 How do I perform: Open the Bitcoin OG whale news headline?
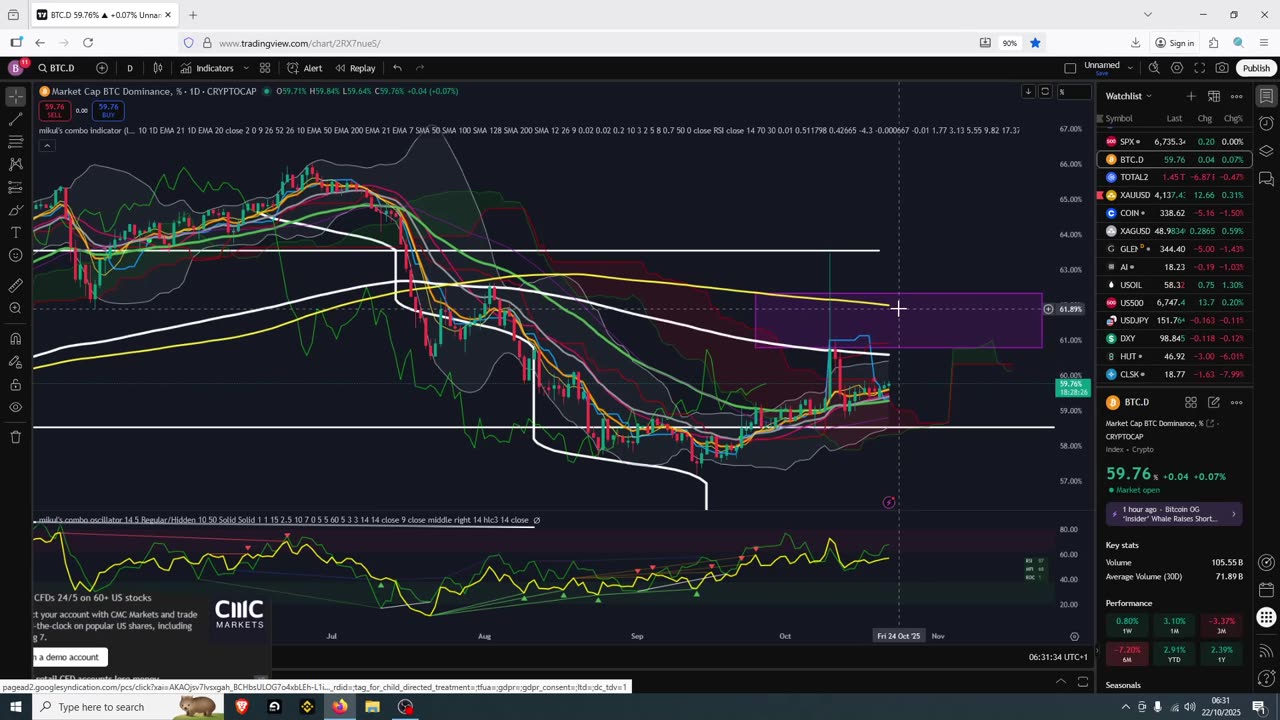point(1174,514)
